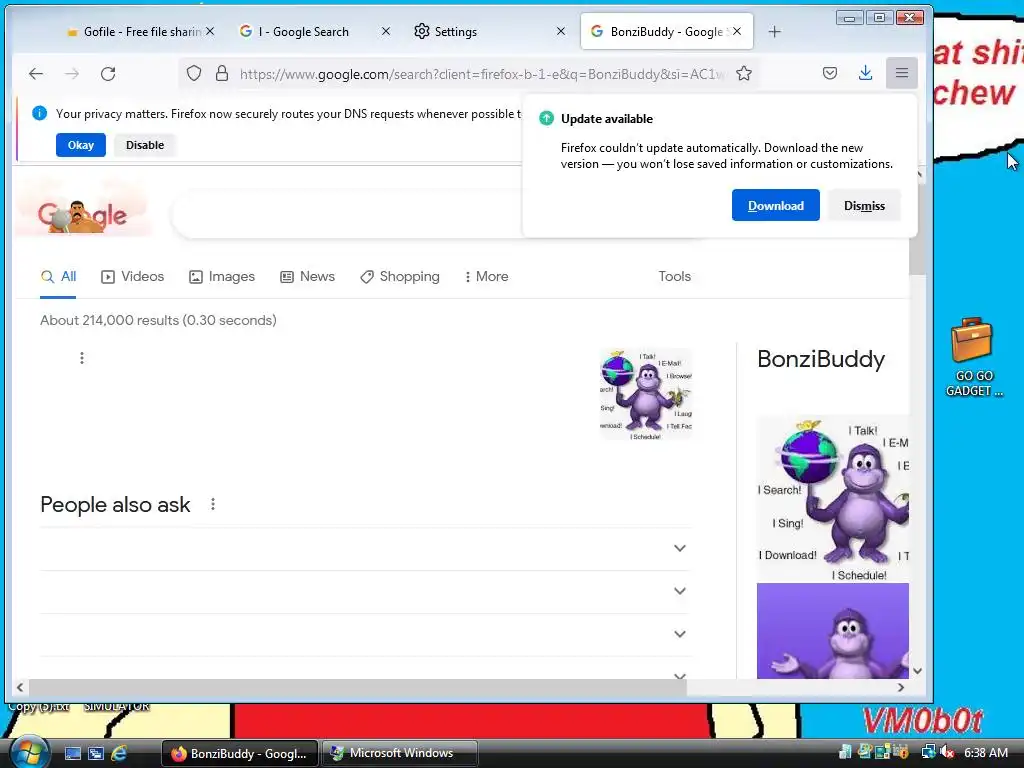This screenshot has height=768, width=1024.
Task: Select BonziBuddy Firefox taskbar button
Action: pyautogui.click(x=239, y=753)
